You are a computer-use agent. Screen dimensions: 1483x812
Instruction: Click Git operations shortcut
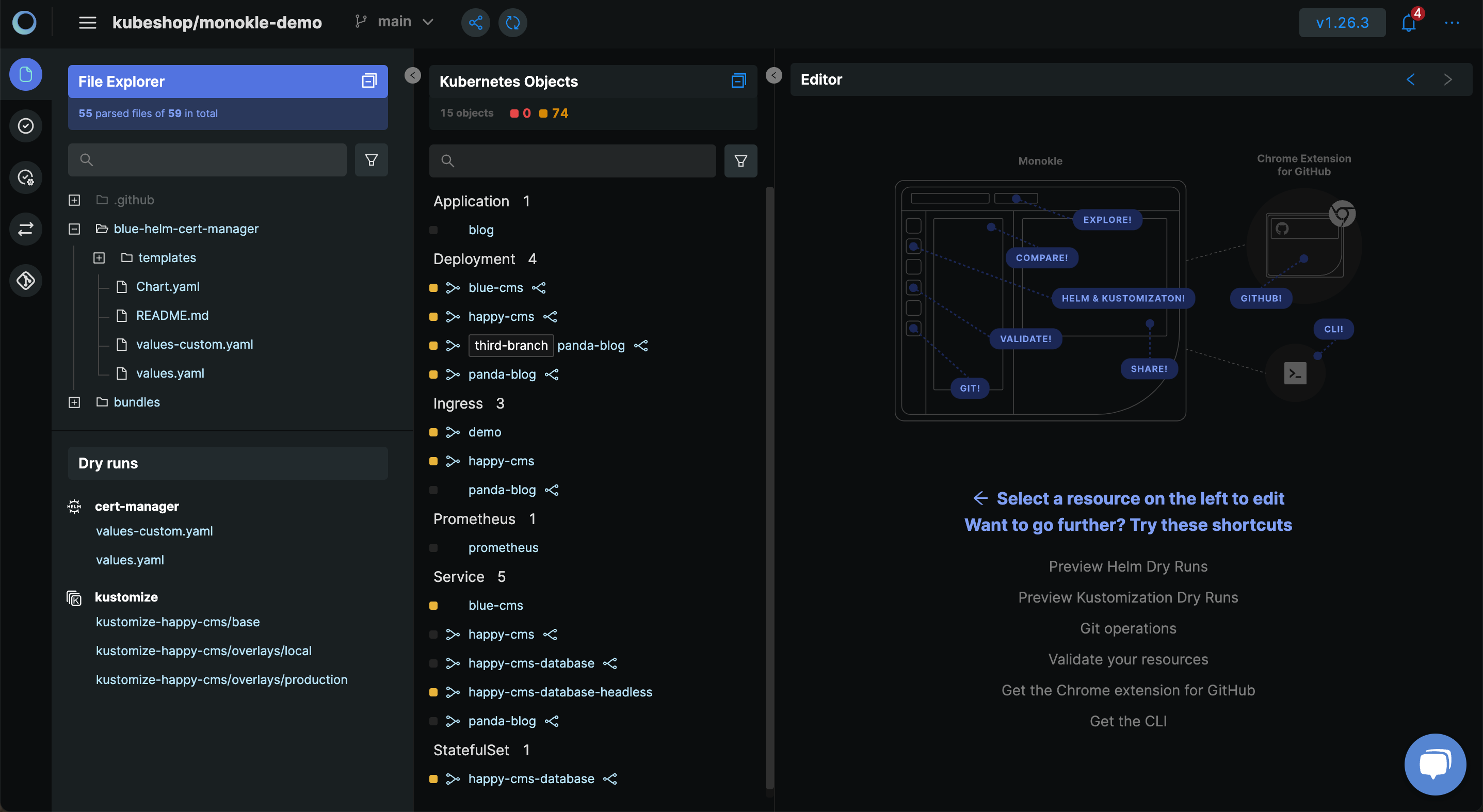coord(1128,628)
